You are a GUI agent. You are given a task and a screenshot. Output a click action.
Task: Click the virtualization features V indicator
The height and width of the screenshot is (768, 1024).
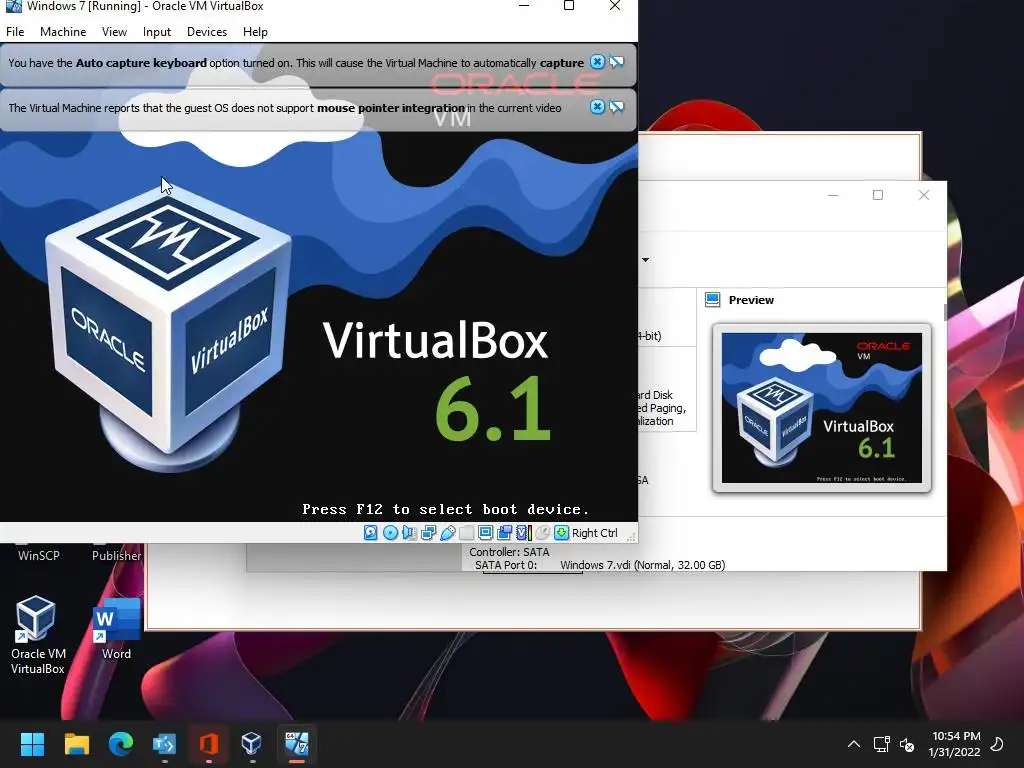523,533
